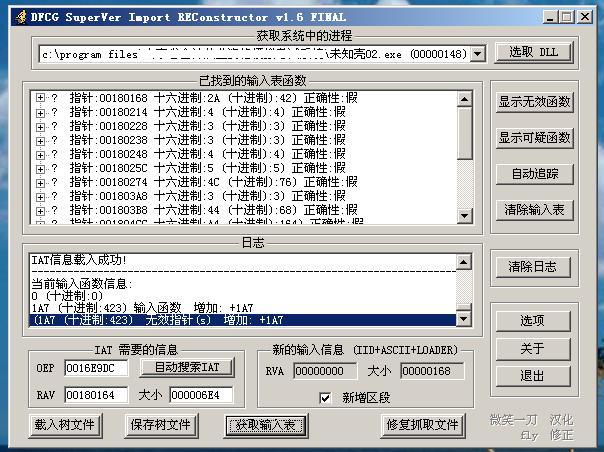Select the log line IAT信息载入成功!
The width and height of the screenshot is (604, 452).
pyautogui.click(x=79, y=260)
